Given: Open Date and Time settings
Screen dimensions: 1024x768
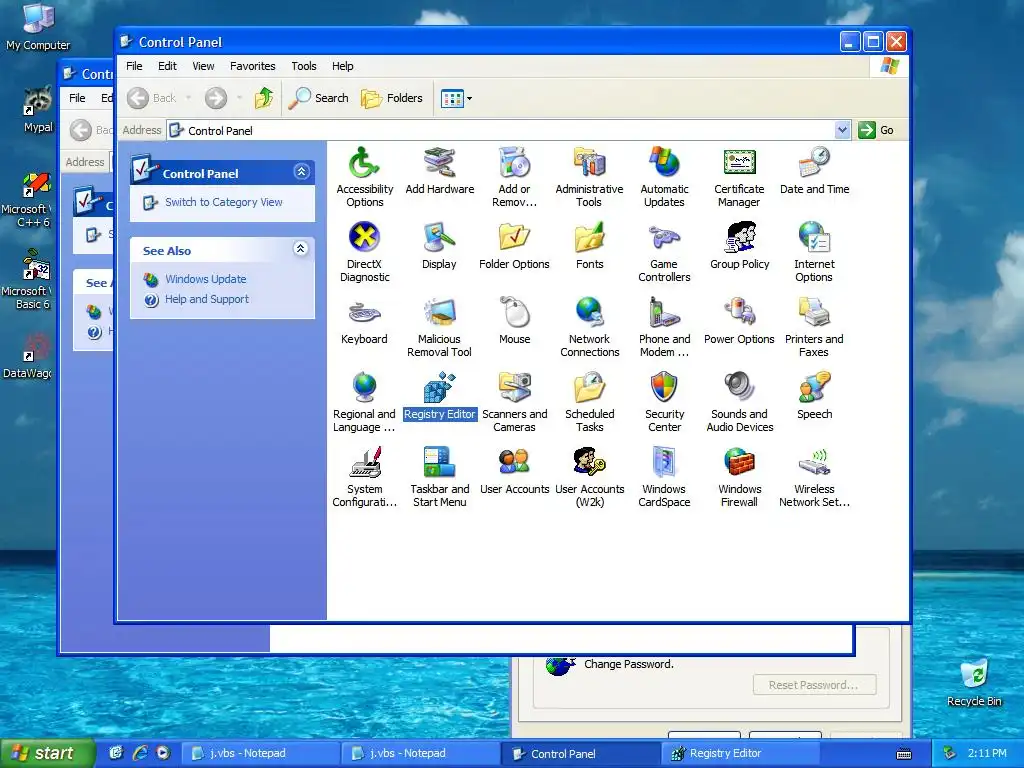Looking at the screenshot, I should 814,171.
